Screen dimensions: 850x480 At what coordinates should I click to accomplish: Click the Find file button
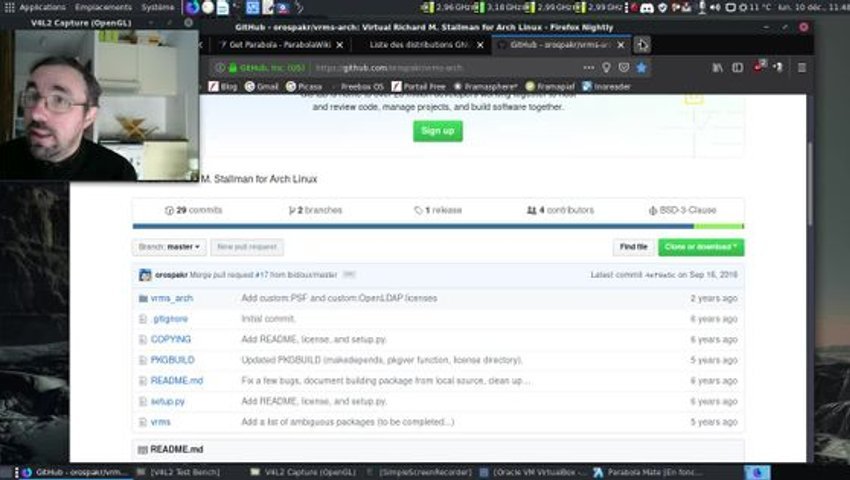(x=633, y=247)
